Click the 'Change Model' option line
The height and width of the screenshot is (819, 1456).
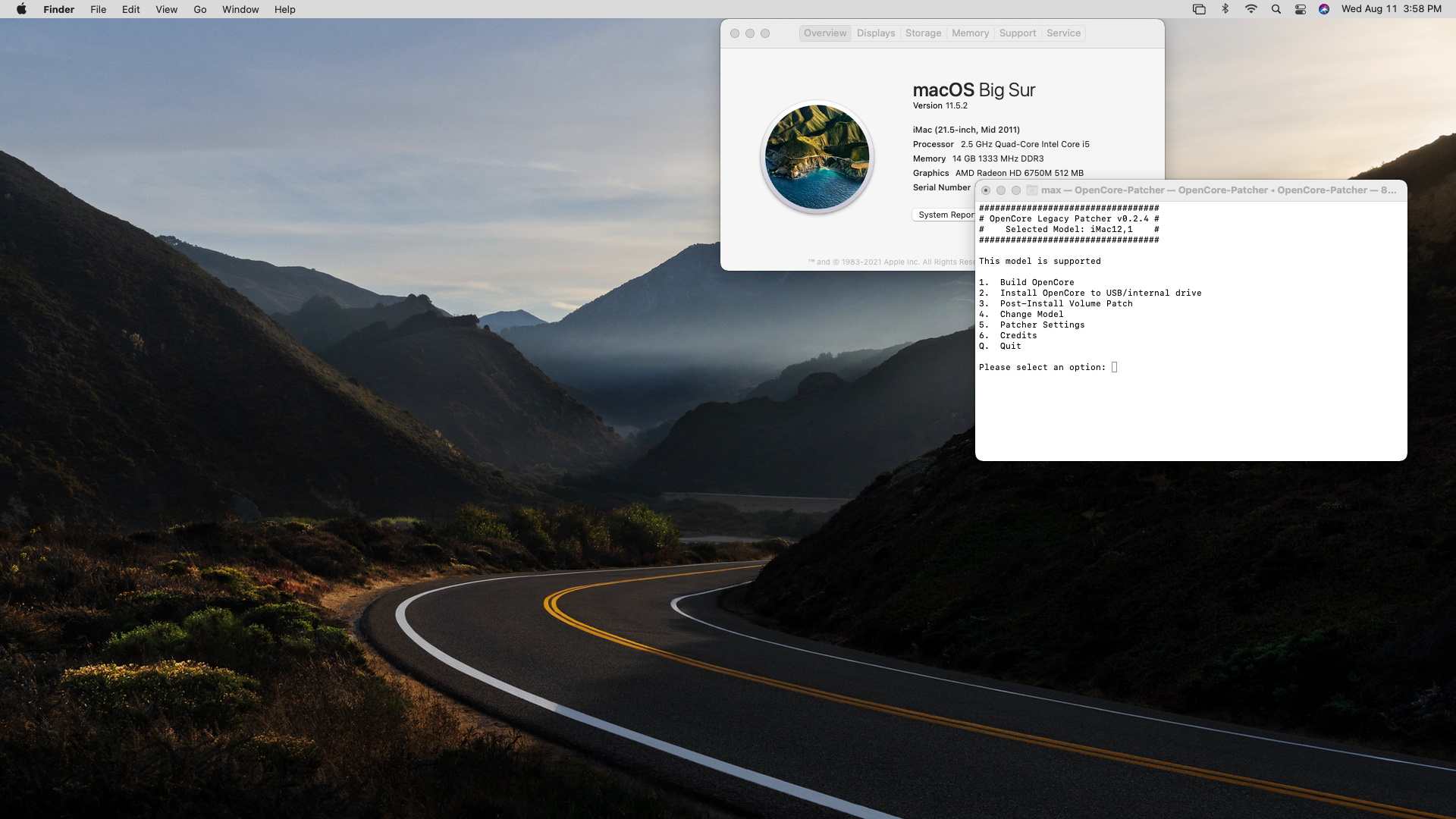click(1021, 314)
